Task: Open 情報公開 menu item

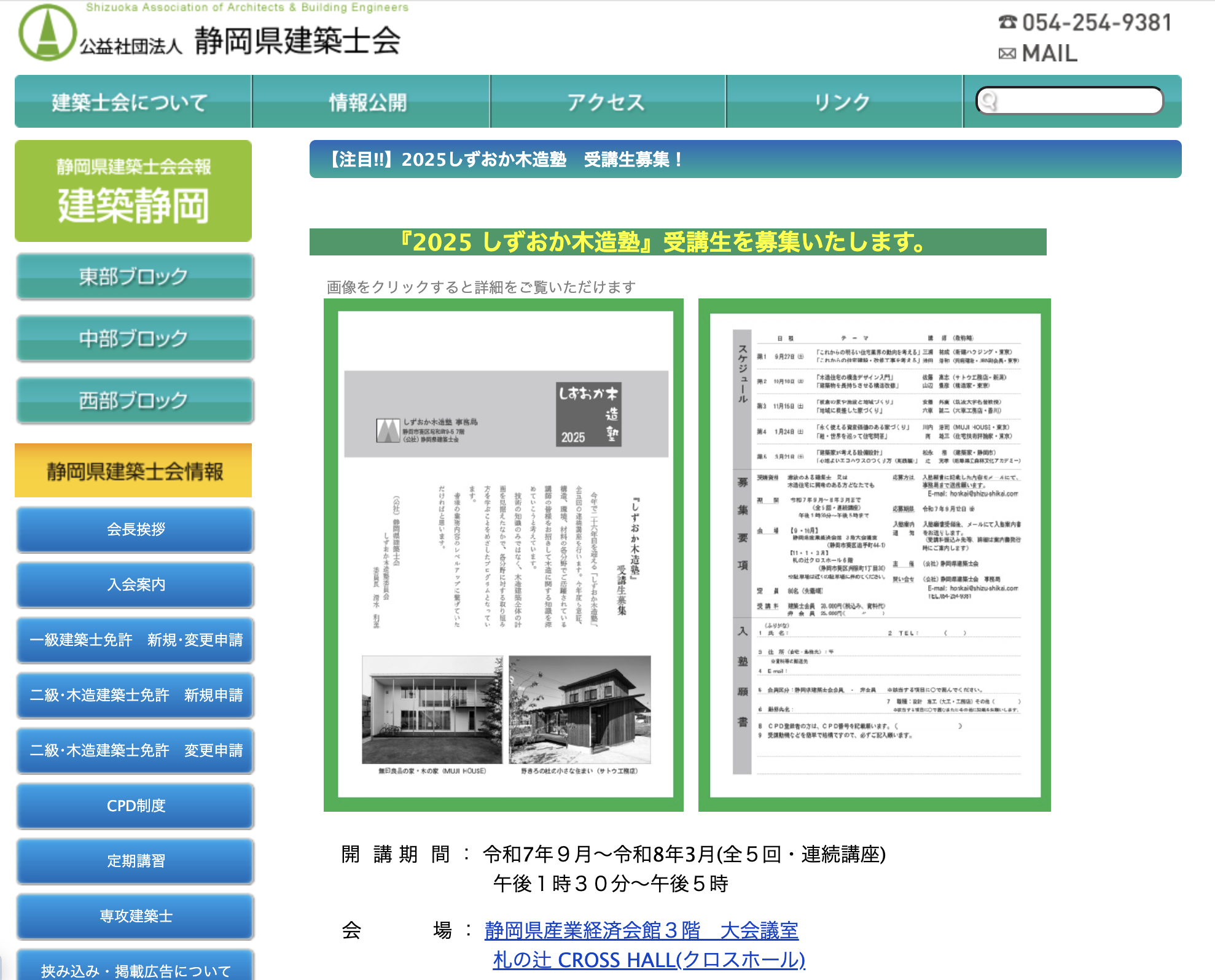Action: coord(369,102)
